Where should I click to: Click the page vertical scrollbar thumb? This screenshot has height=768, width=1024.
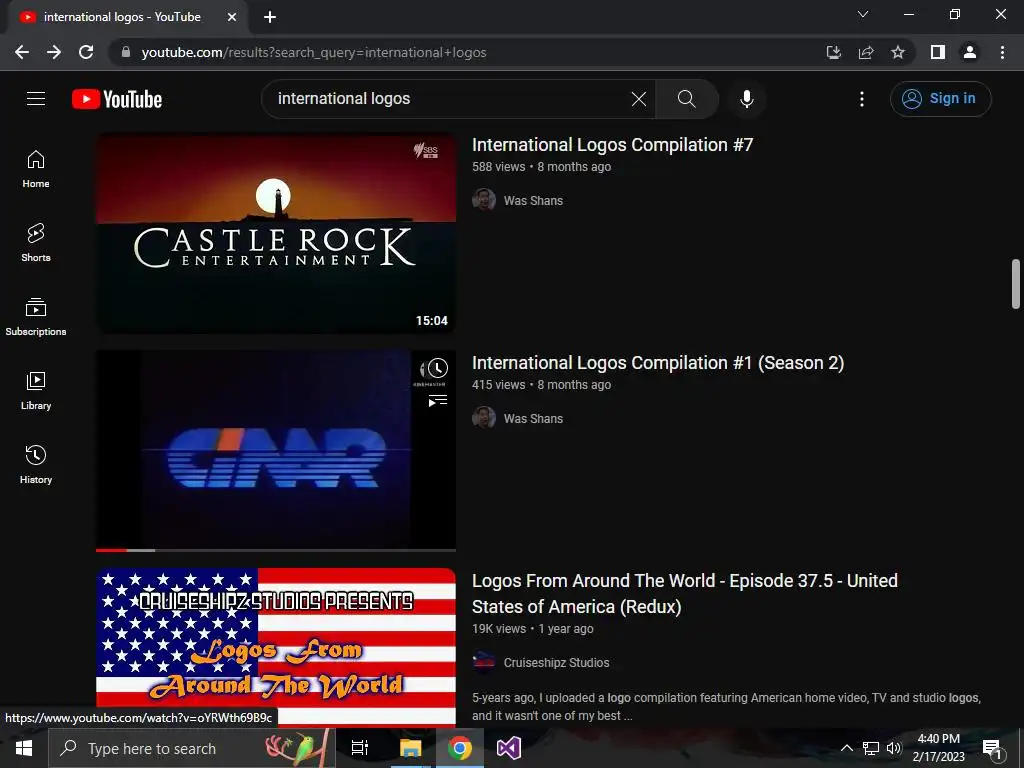click(x=1016, y=283)
